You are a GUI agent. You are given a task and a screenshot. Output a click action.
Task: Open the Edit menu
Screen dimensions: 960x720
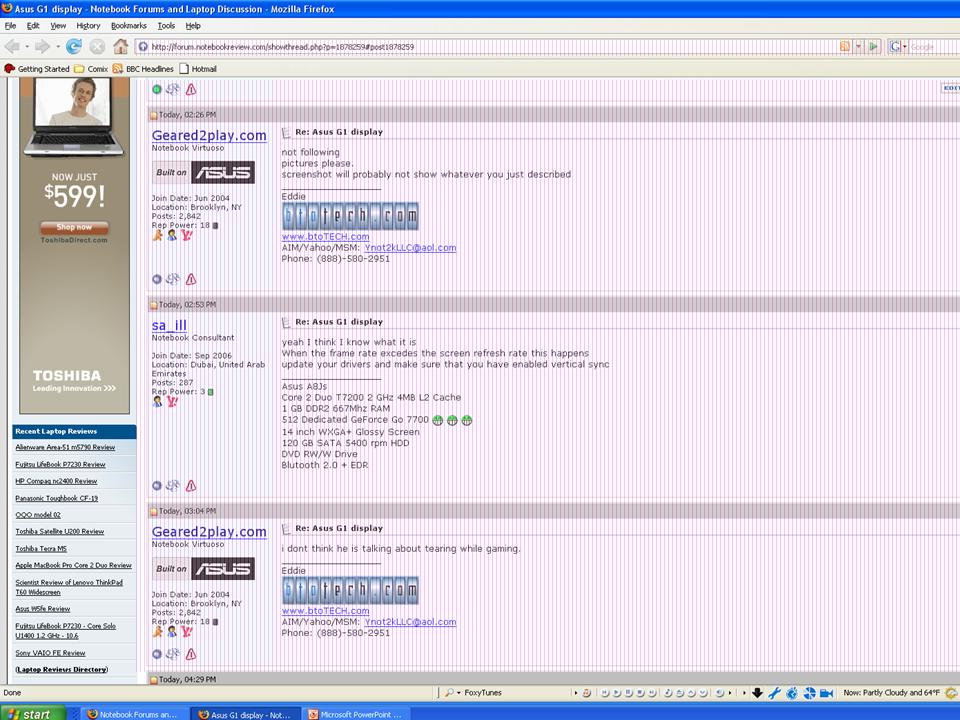[x=33, y=26]
